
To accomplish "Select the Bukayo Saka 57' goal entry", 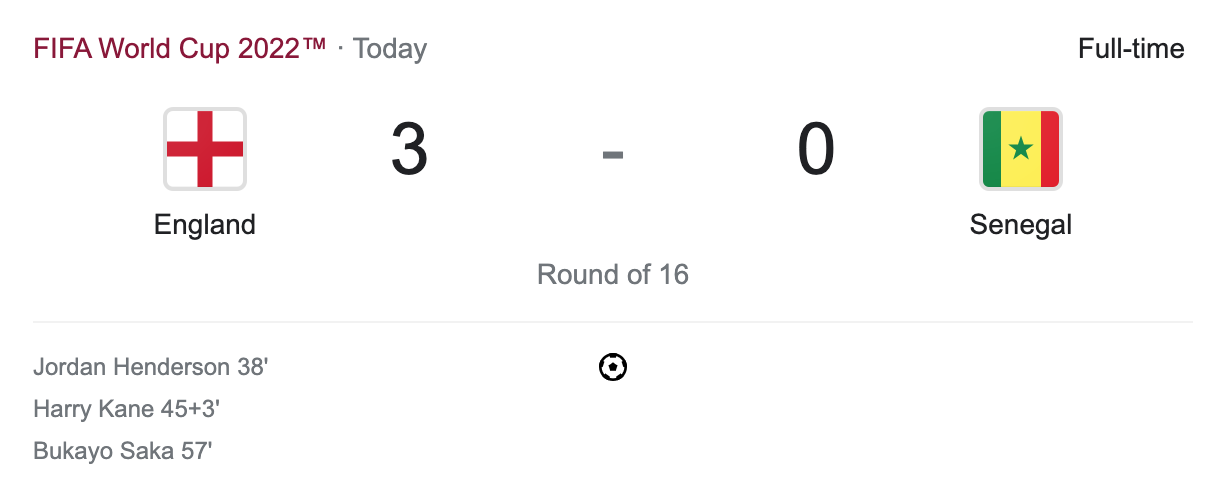I will [123, 451].
